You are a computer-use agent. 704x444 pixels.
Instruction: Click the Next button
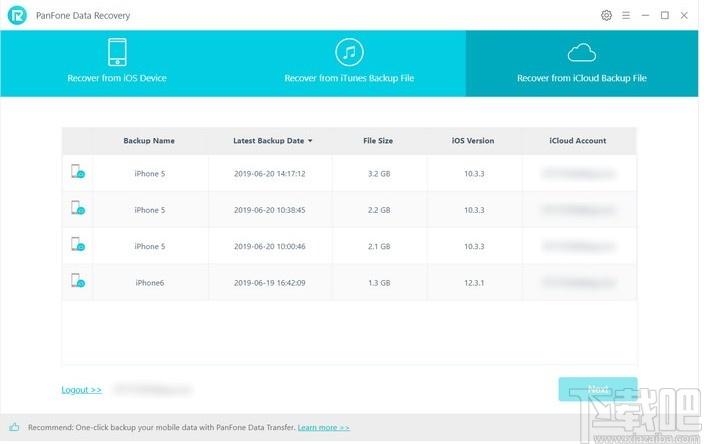(x=598, y=389)
